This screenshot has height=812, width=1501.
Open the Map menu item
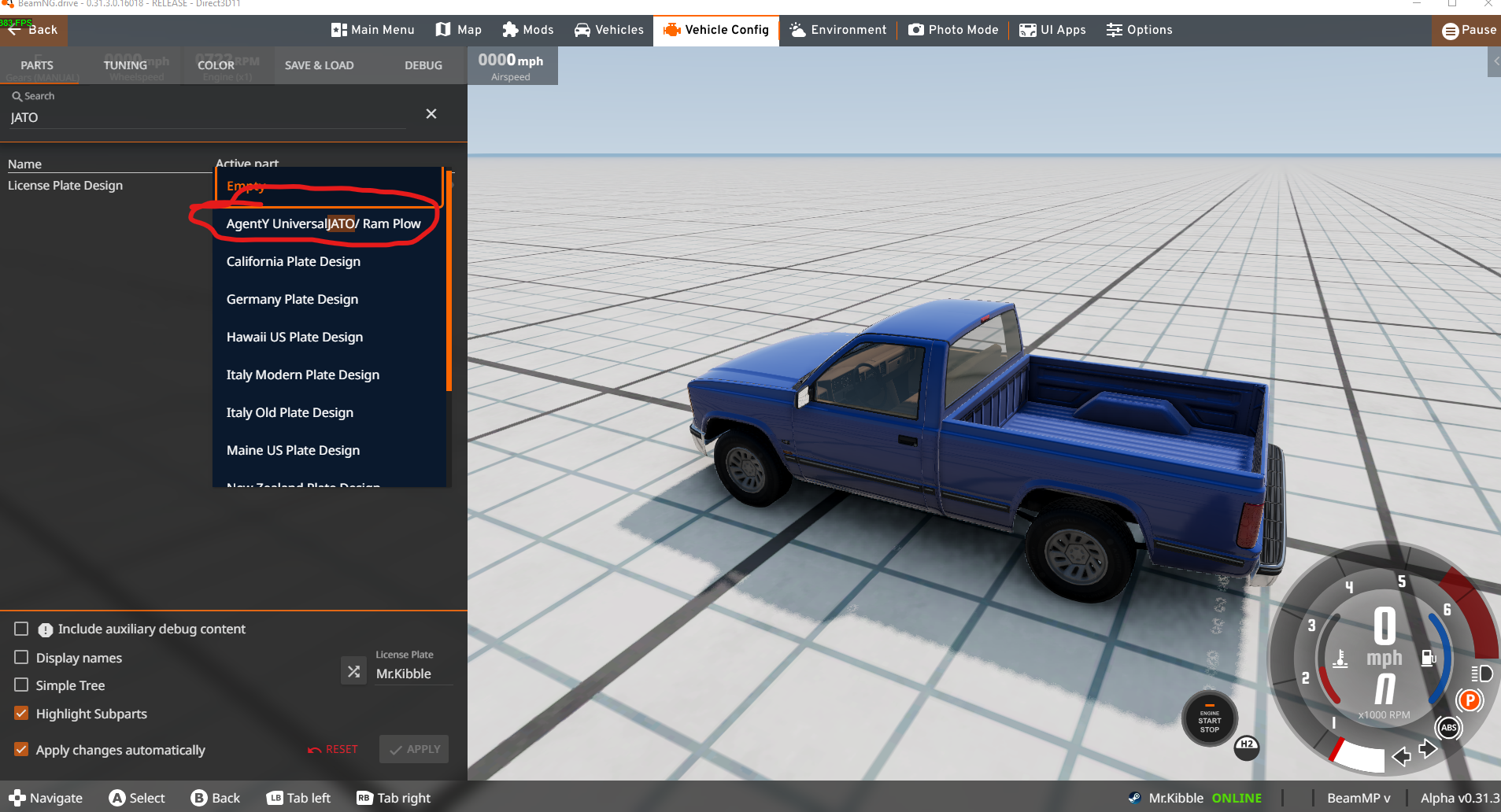(x=458, y=30)
